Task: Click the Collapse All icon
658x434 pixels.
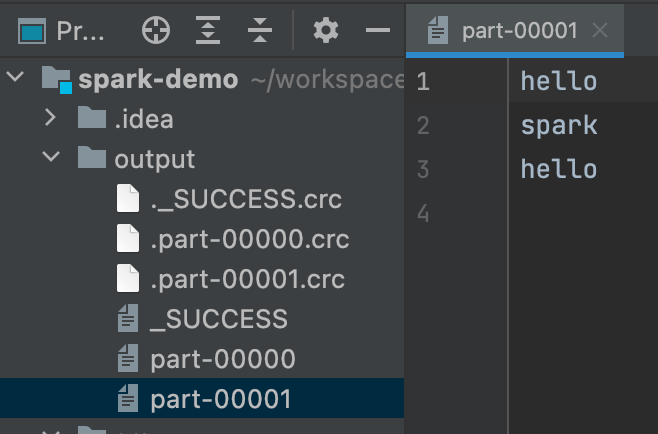Action: click(x=259, y=31)
